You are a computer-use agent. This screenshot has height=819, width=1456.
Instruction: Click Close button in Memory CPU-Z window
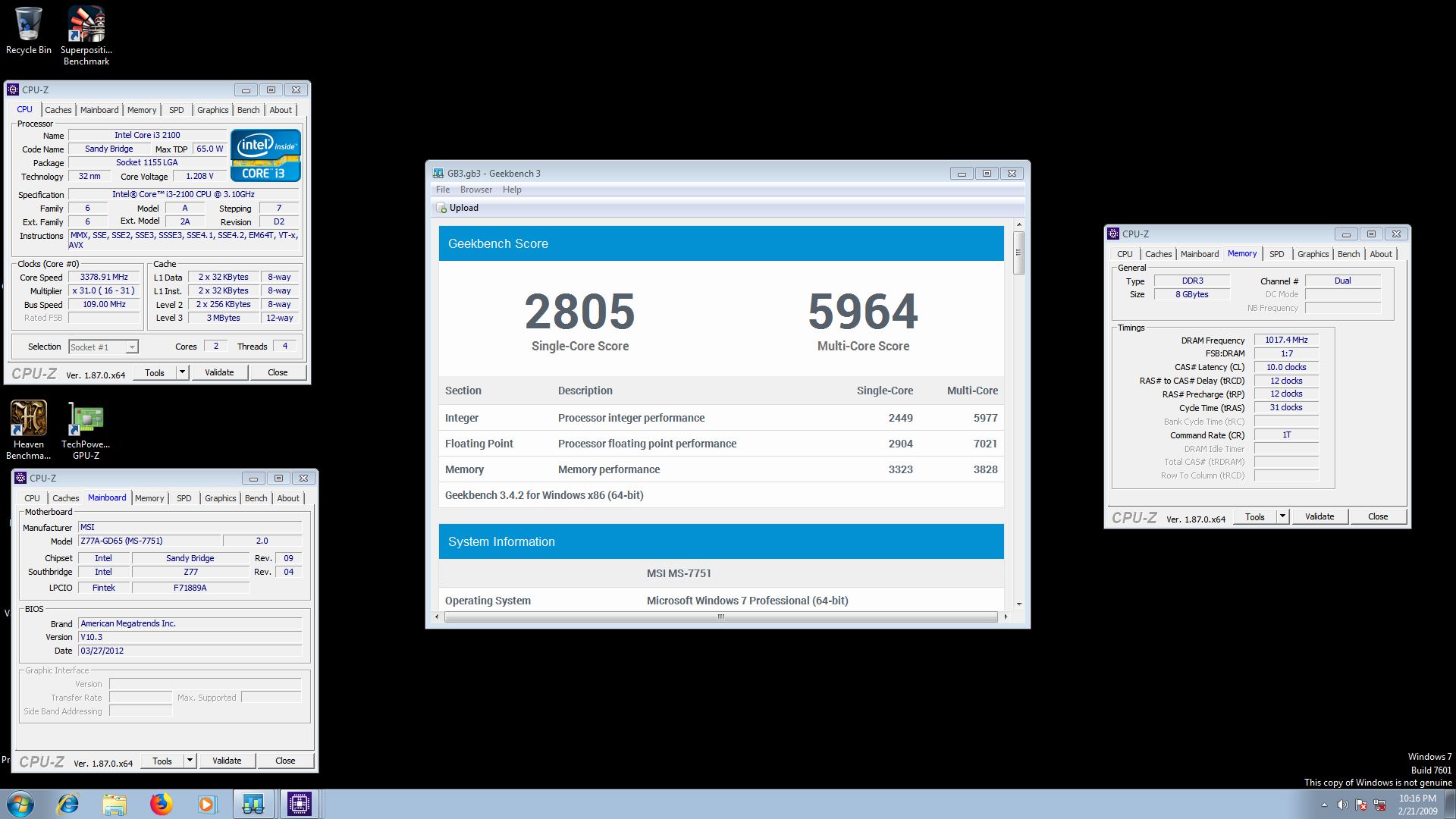tap(1378, 516)
